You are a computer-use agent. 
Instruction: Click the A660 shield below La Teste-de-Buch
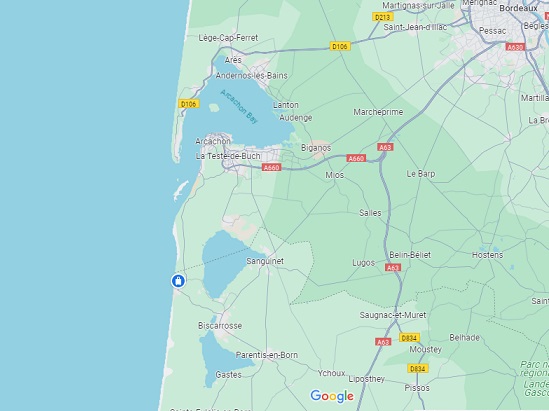point(272,168)
